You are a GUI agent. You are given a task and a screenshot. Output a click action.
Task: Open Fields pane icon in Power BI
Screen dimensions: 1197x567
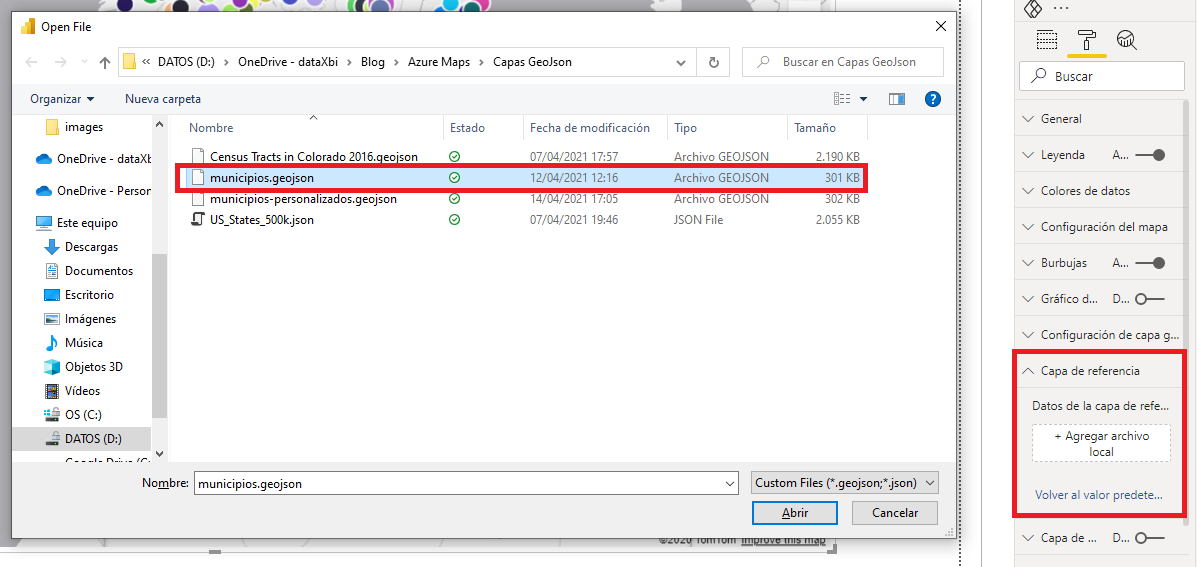tap(1047, 40)
